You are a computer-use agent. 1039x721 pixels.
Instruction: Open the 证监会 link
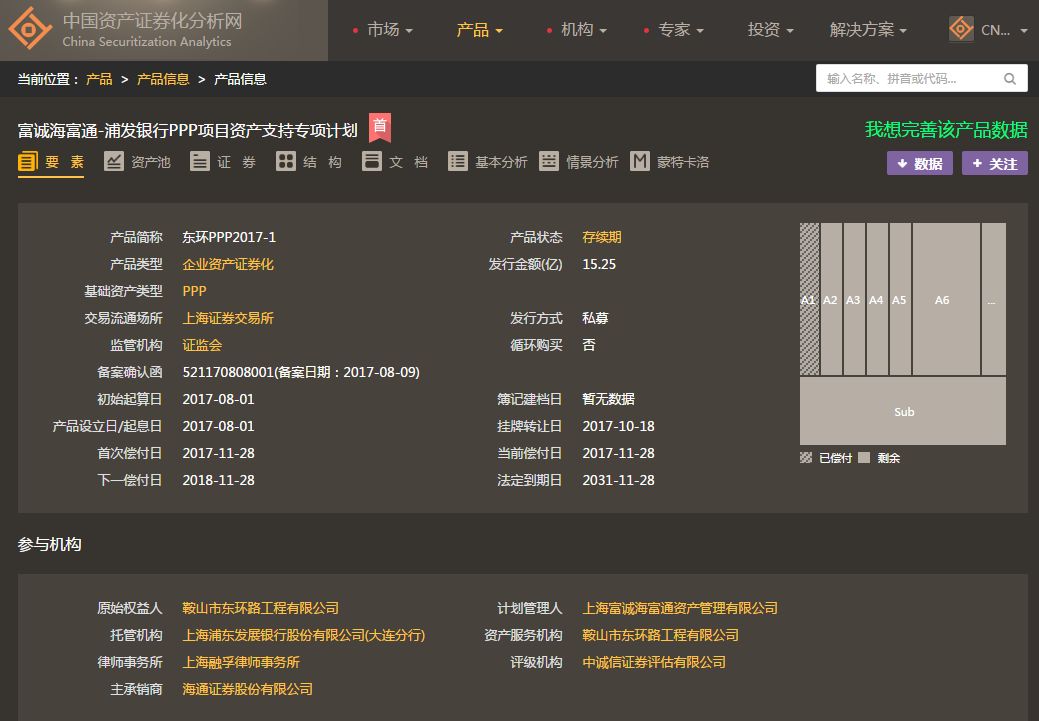(x=202, y=345)
